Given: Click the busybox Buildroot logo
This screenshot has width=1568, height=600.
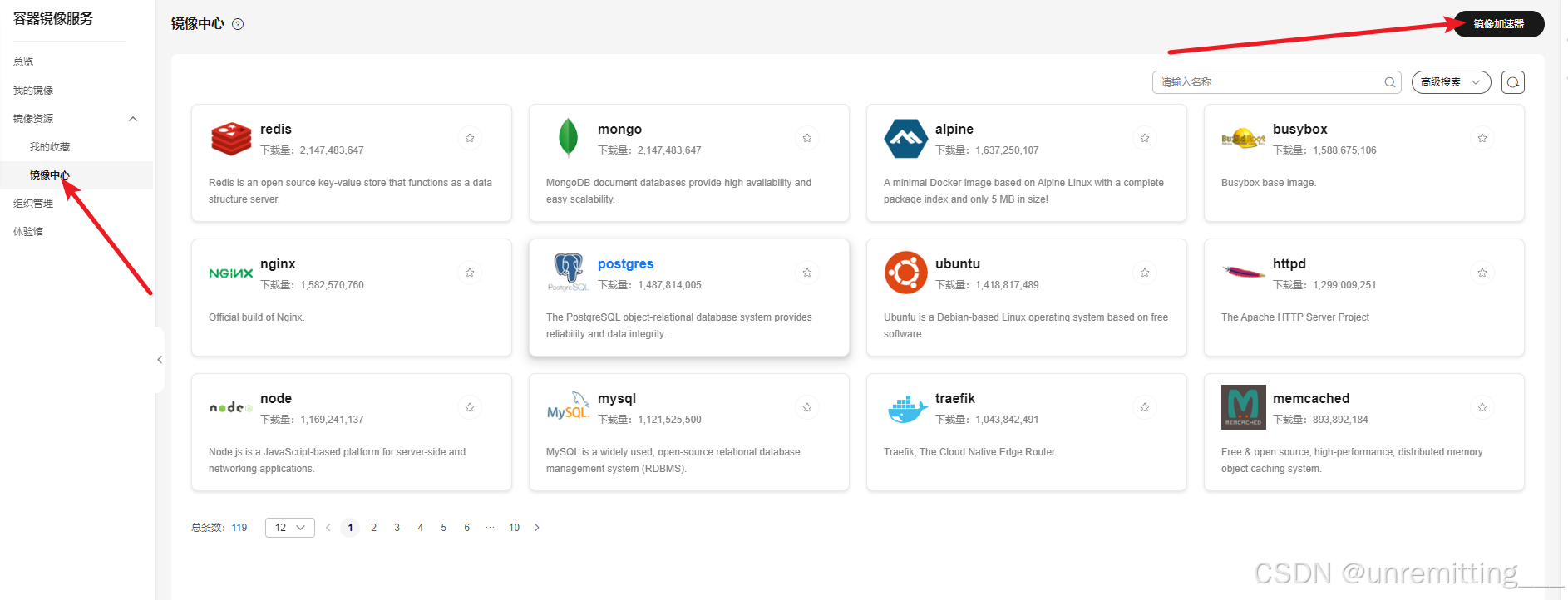Looking at the screenshot, I should coord(1243,139).
